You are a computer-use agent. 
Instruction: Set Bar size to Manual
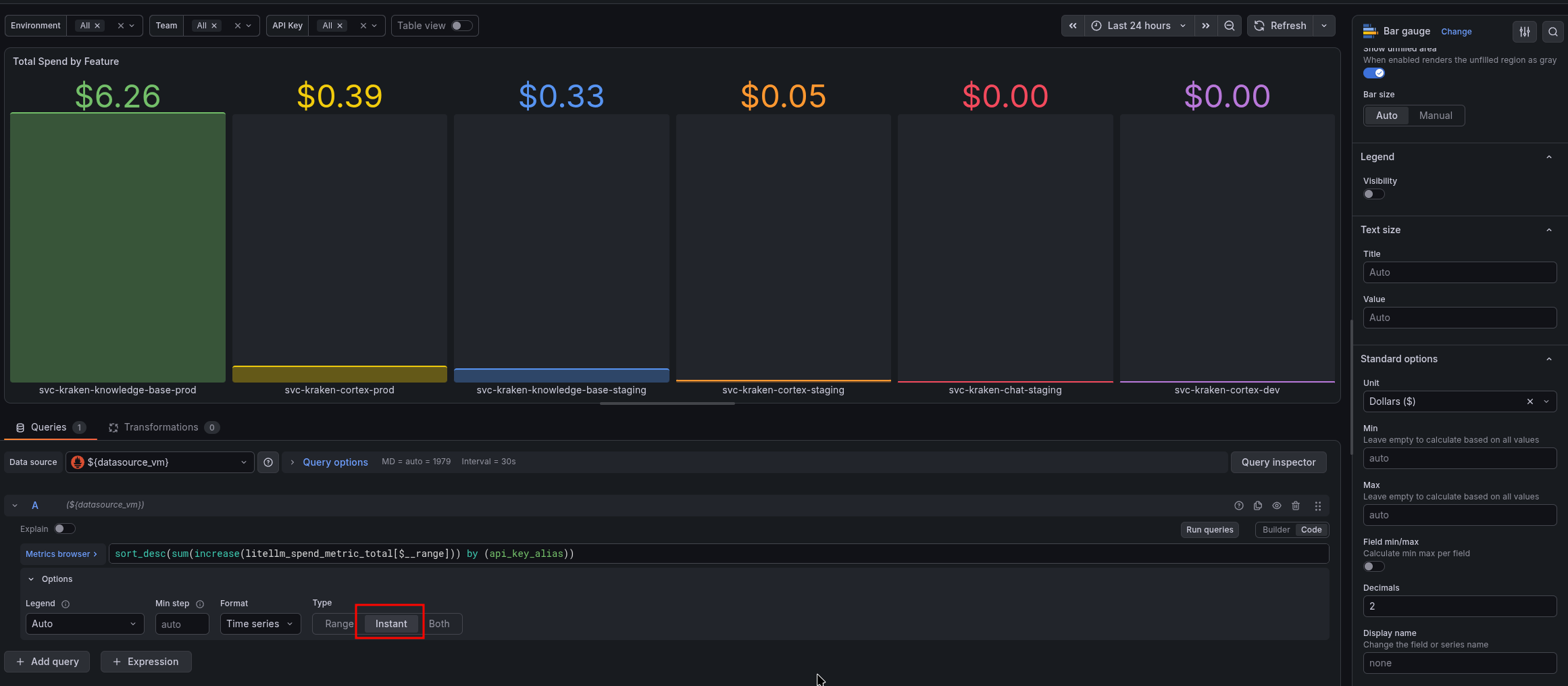(x=1436, y=116)
